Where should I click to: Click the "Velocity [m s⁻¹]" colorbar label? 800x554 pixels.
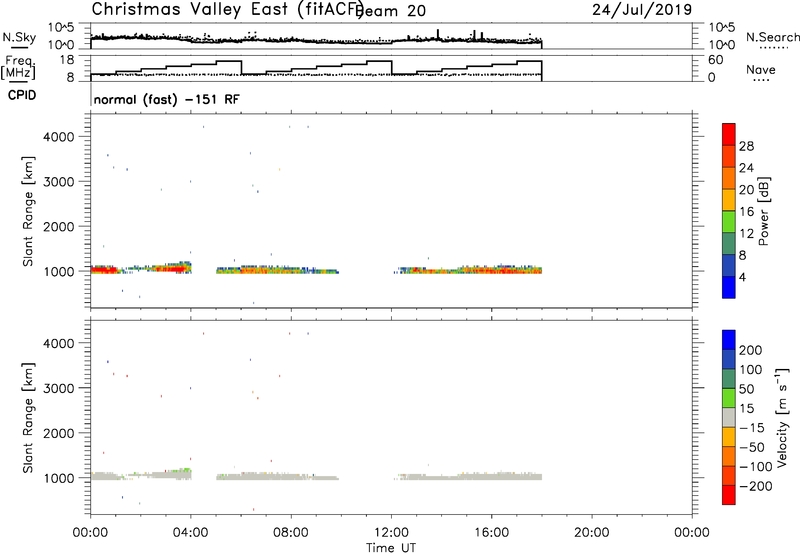(782, 417)
